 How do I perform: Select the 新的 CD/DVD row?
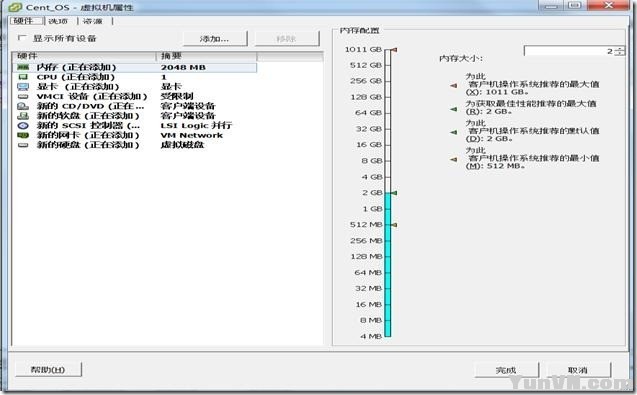click(135, 106)
